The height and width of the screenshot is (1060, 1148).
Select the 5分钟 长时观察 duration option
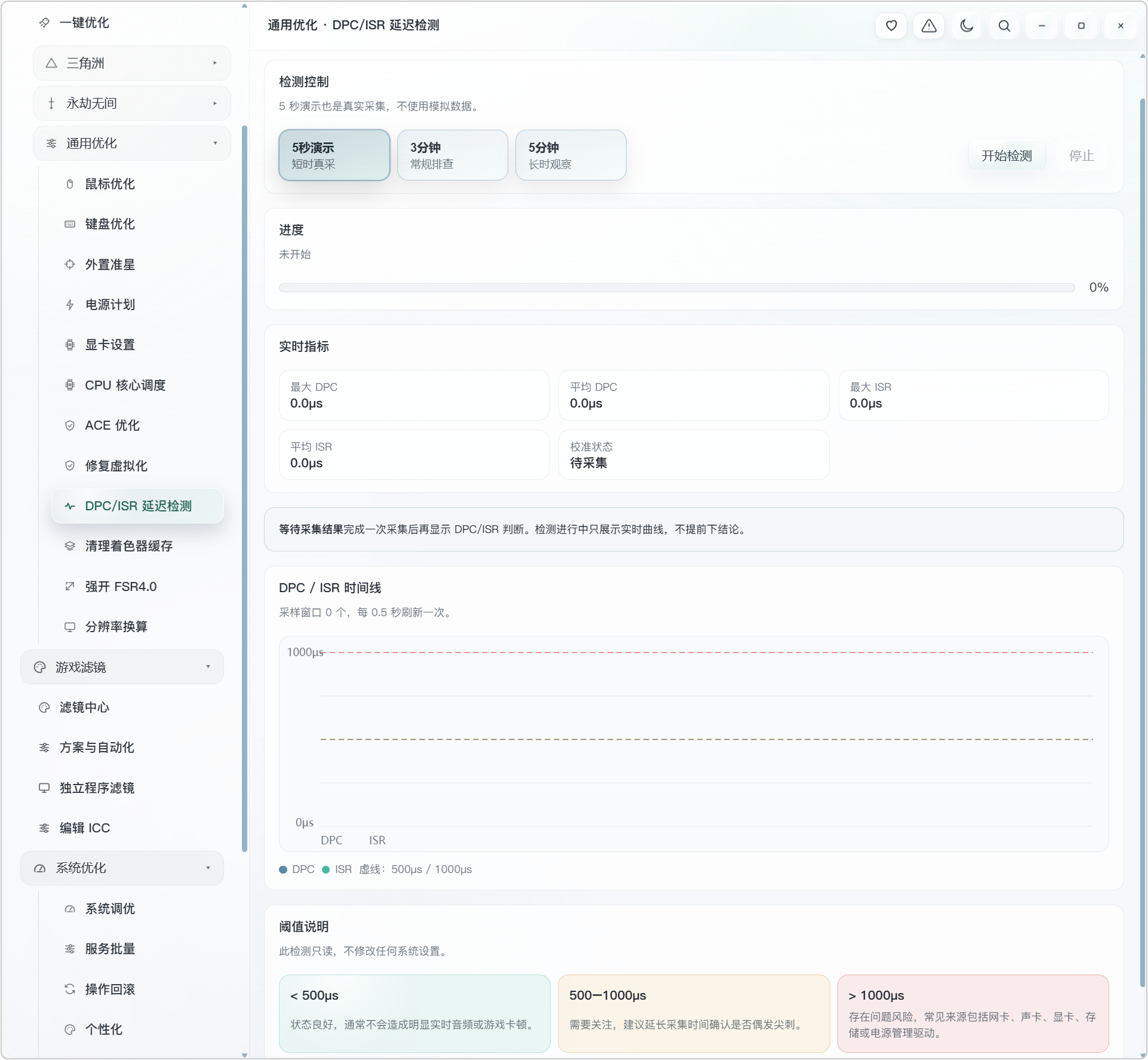coord(570,155)
